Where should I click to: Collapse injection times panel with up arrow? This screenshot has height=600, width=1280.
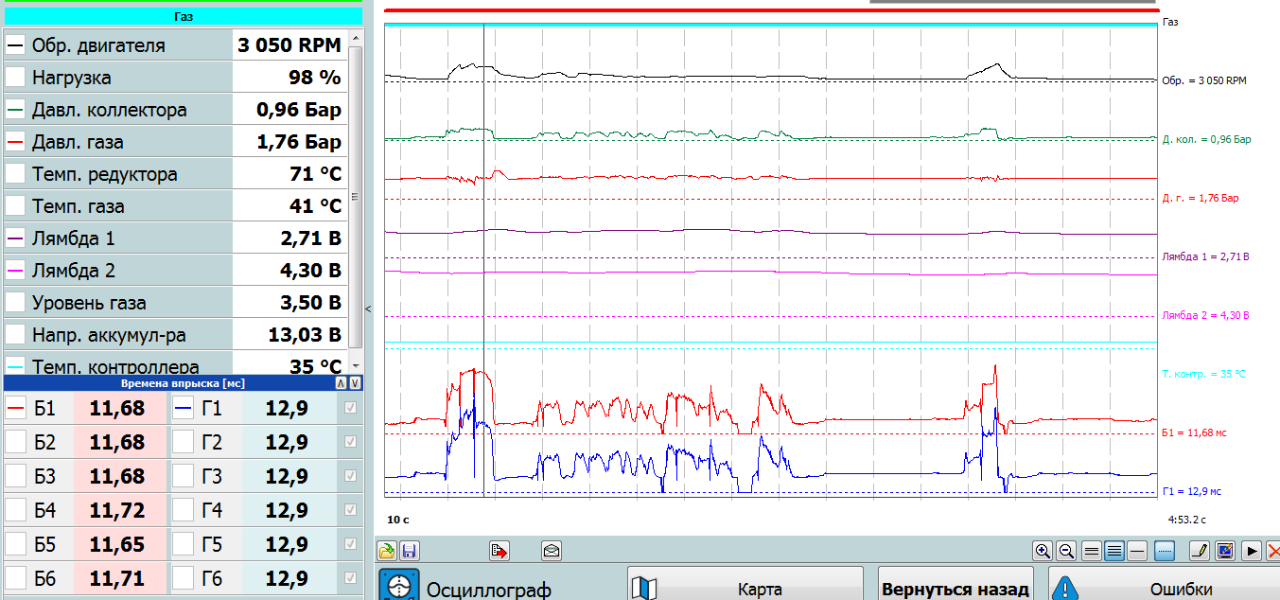tap(340, 384)
